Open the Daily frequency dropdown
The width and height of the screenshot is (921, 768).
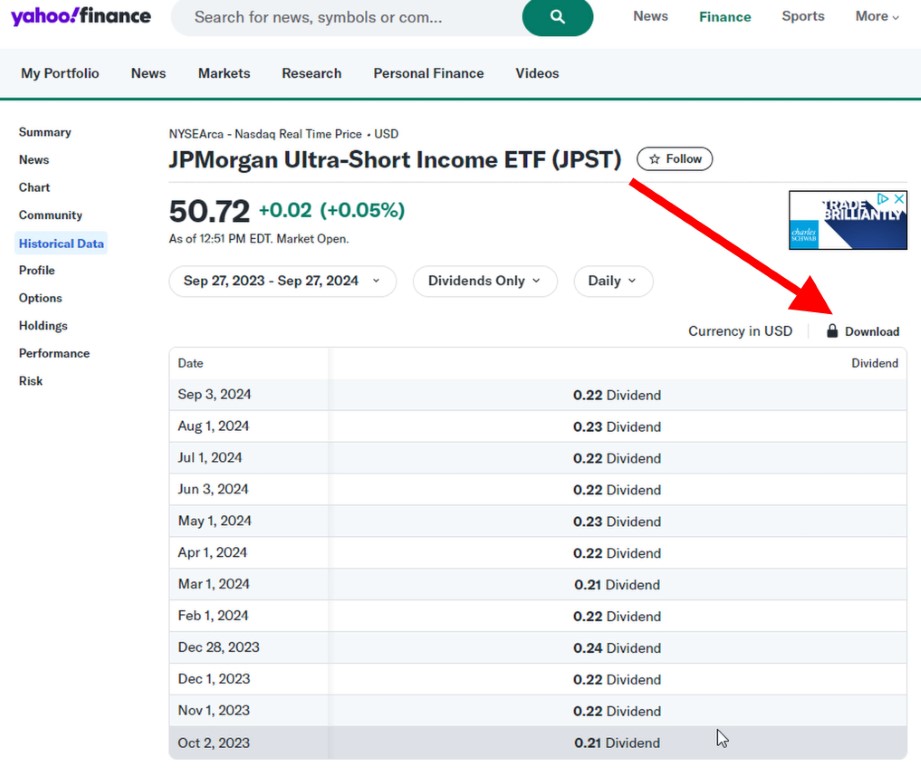coord(613,281)
